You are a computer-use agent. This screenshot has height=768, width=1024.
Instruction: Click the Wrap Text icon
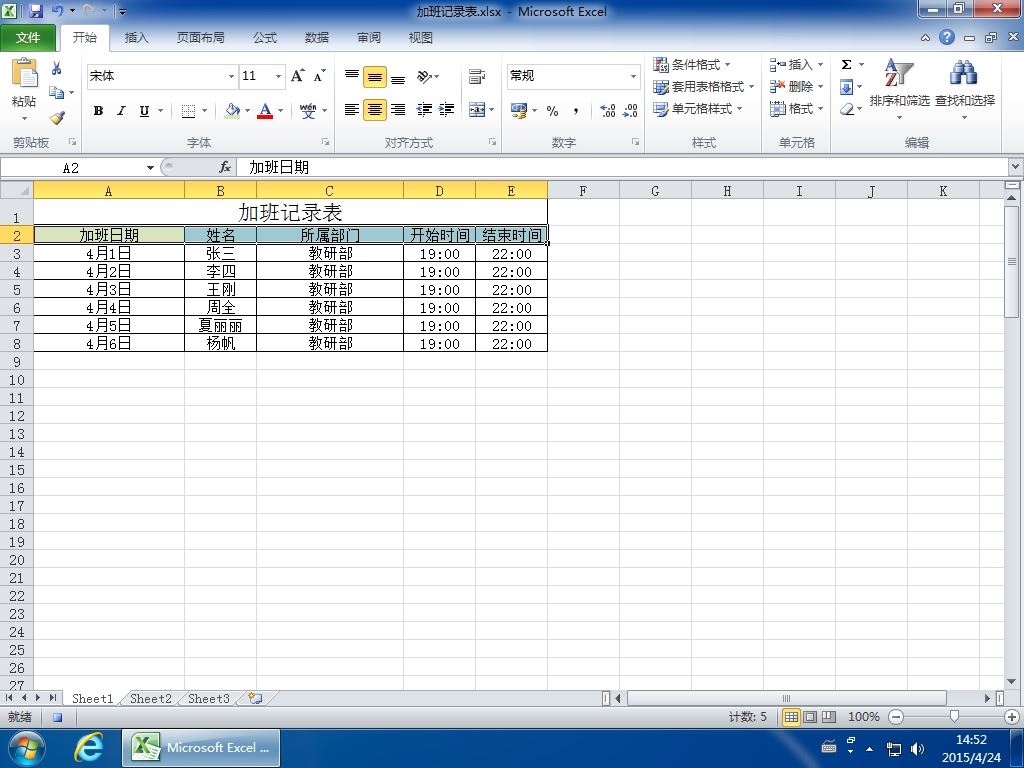pos(477,77)
